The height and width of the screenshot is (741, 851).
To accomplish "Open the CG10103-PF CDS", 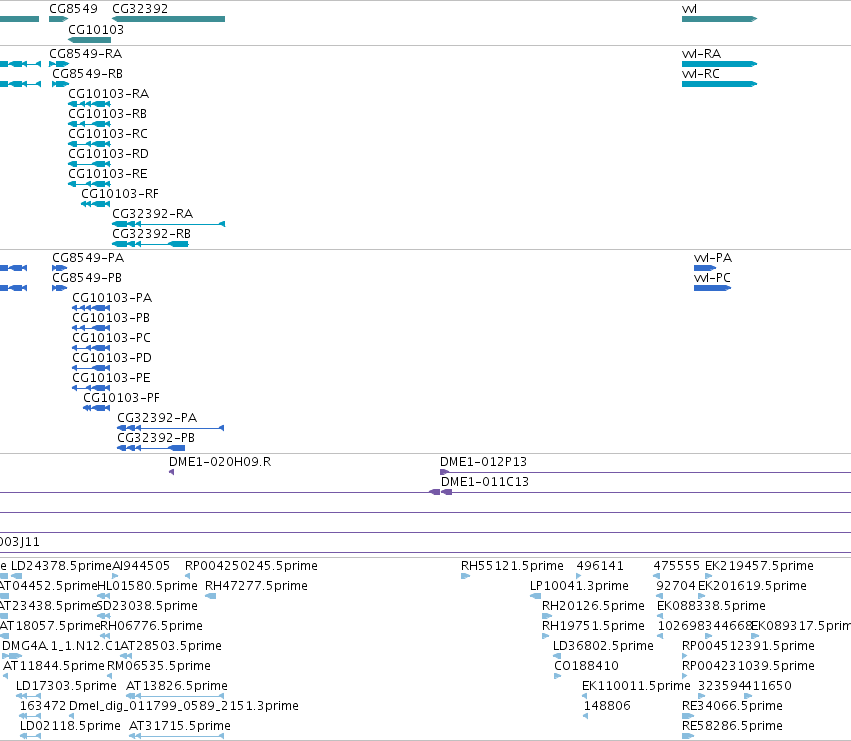I will (122, 398).
